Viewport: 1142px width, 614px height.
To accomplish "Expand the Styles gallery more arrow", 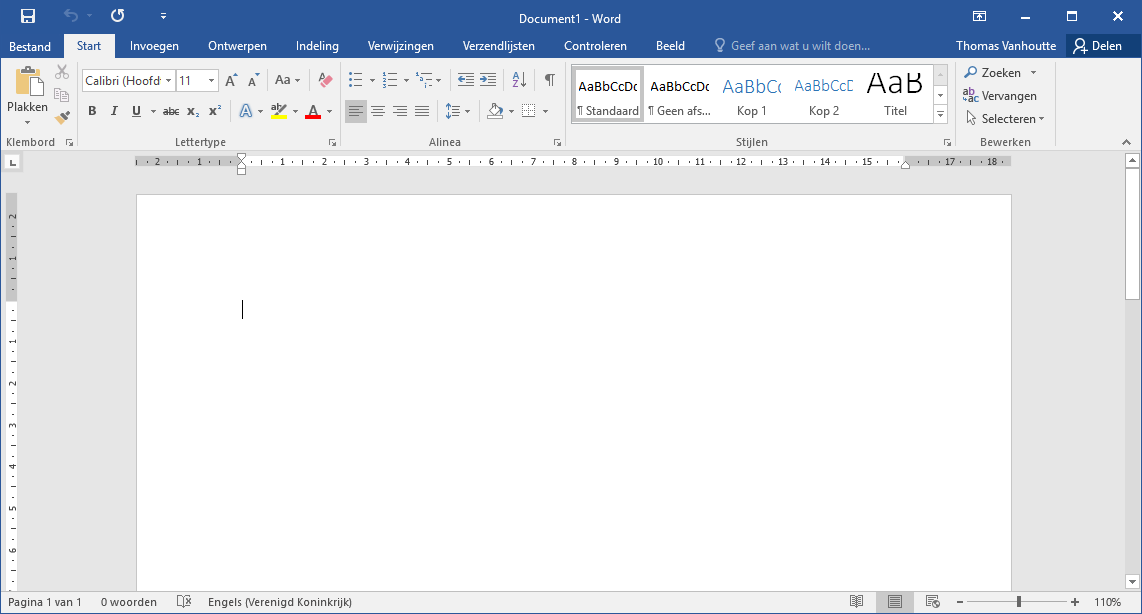I will coord(940,115).
